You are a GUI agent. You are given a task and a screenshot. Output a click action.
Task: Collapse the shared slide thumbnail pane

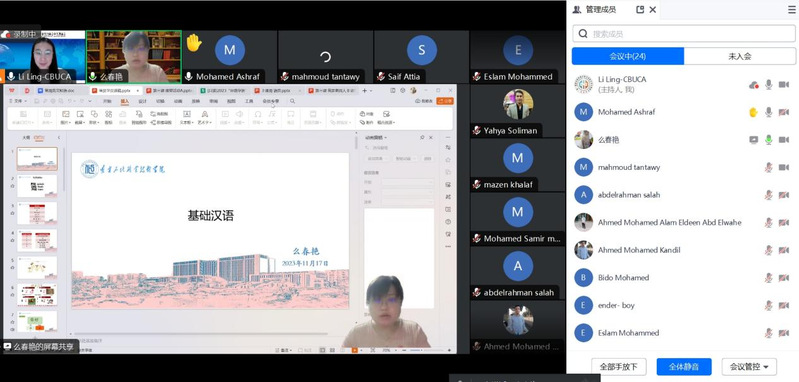pos(59,138)
